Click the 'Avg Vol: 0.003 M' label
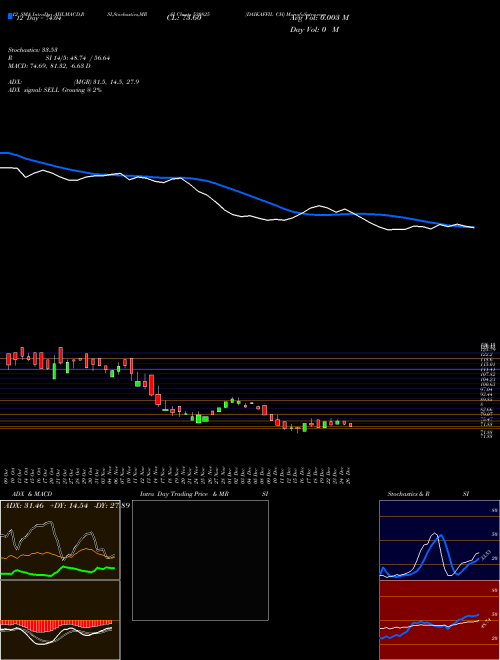 point(320,18)
